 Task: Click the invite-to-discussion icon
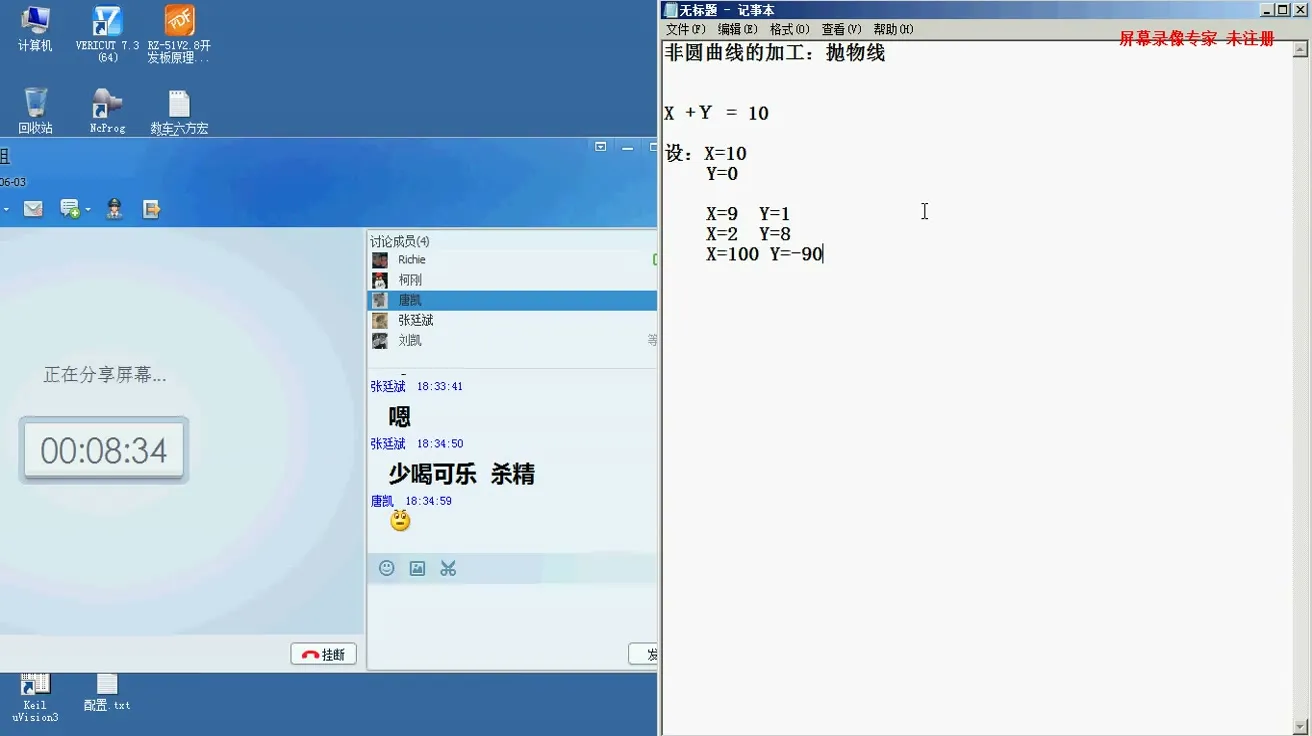70,209
